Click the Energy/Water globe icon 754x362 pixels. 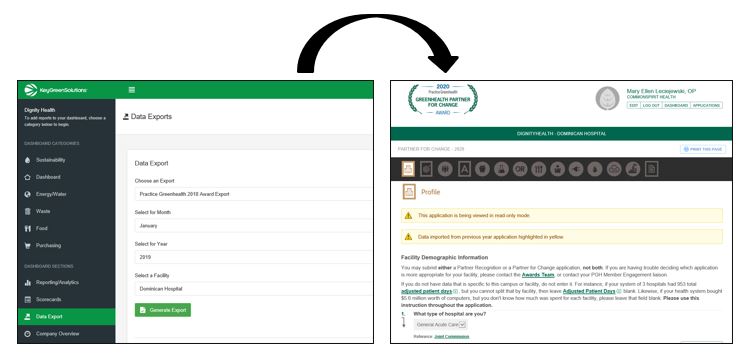click(28, 194)
